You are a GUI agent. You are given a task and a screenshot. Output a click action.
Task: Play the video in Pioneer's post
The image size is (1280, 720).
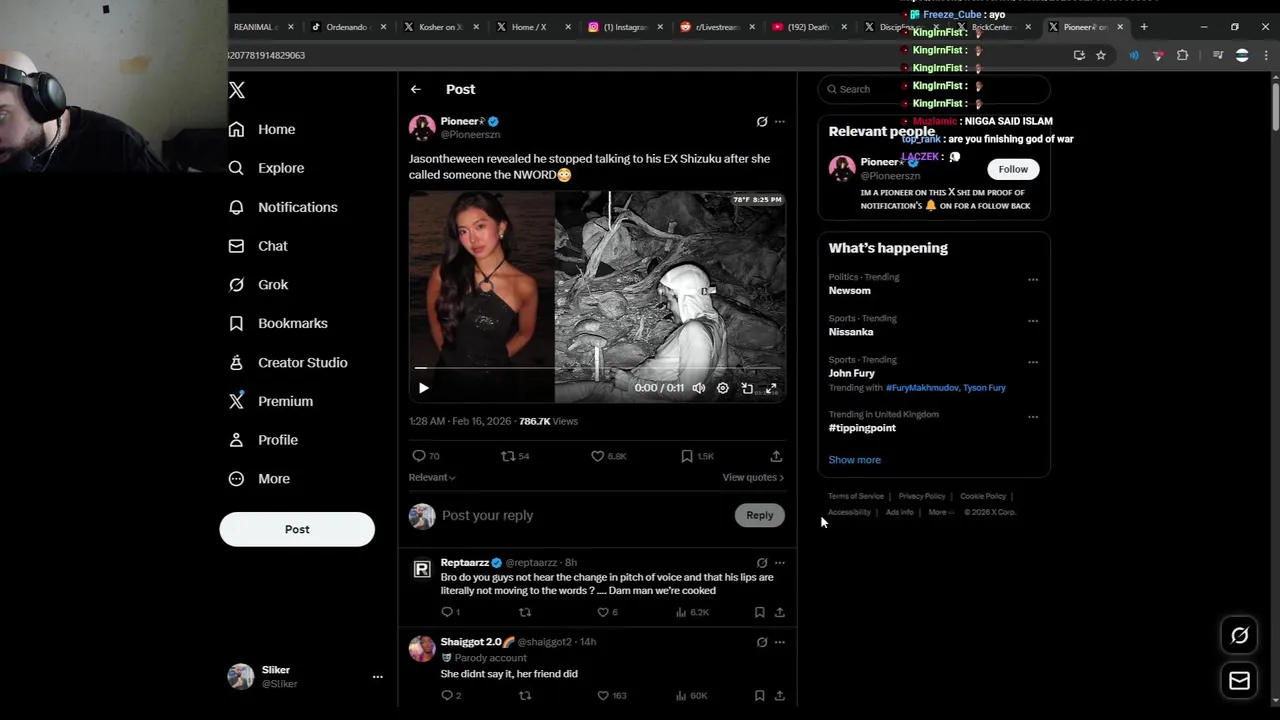click(423, 388)
